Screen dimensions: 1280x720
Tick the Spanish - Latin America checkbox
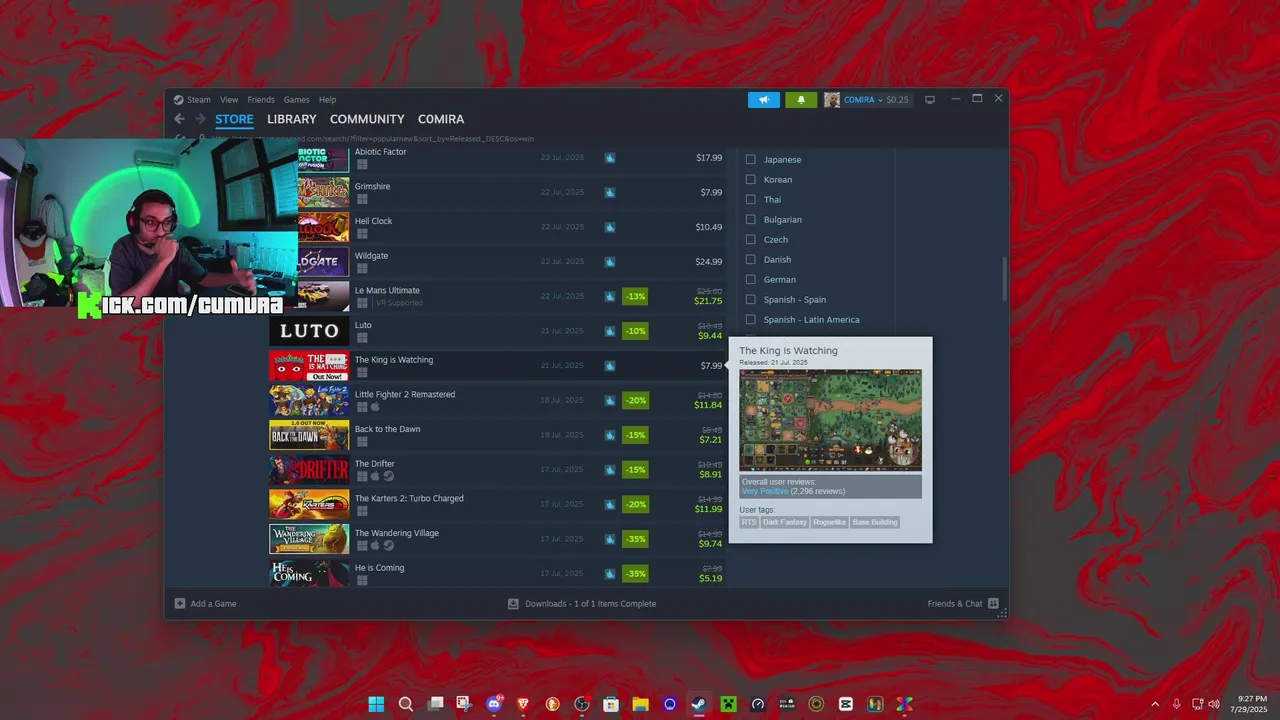pyautogui.click(x=750, y=319)
